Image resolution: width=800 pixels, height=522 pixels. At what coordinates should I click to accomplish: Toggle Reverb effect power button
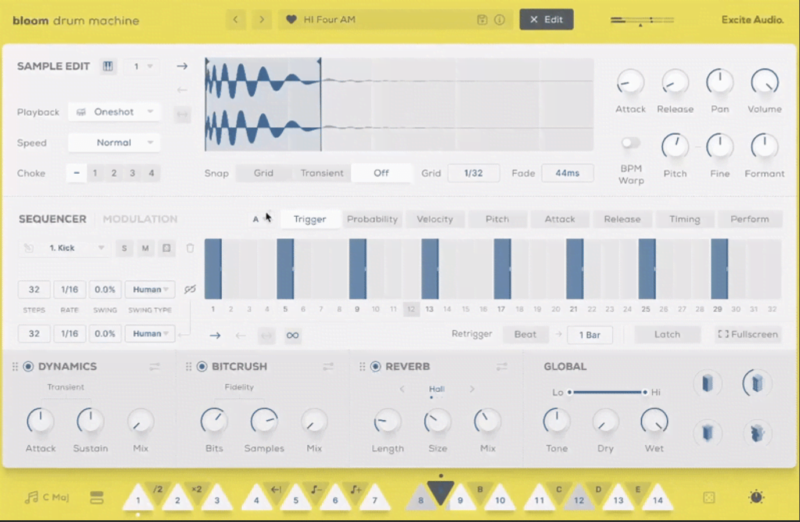pos(376,366)
